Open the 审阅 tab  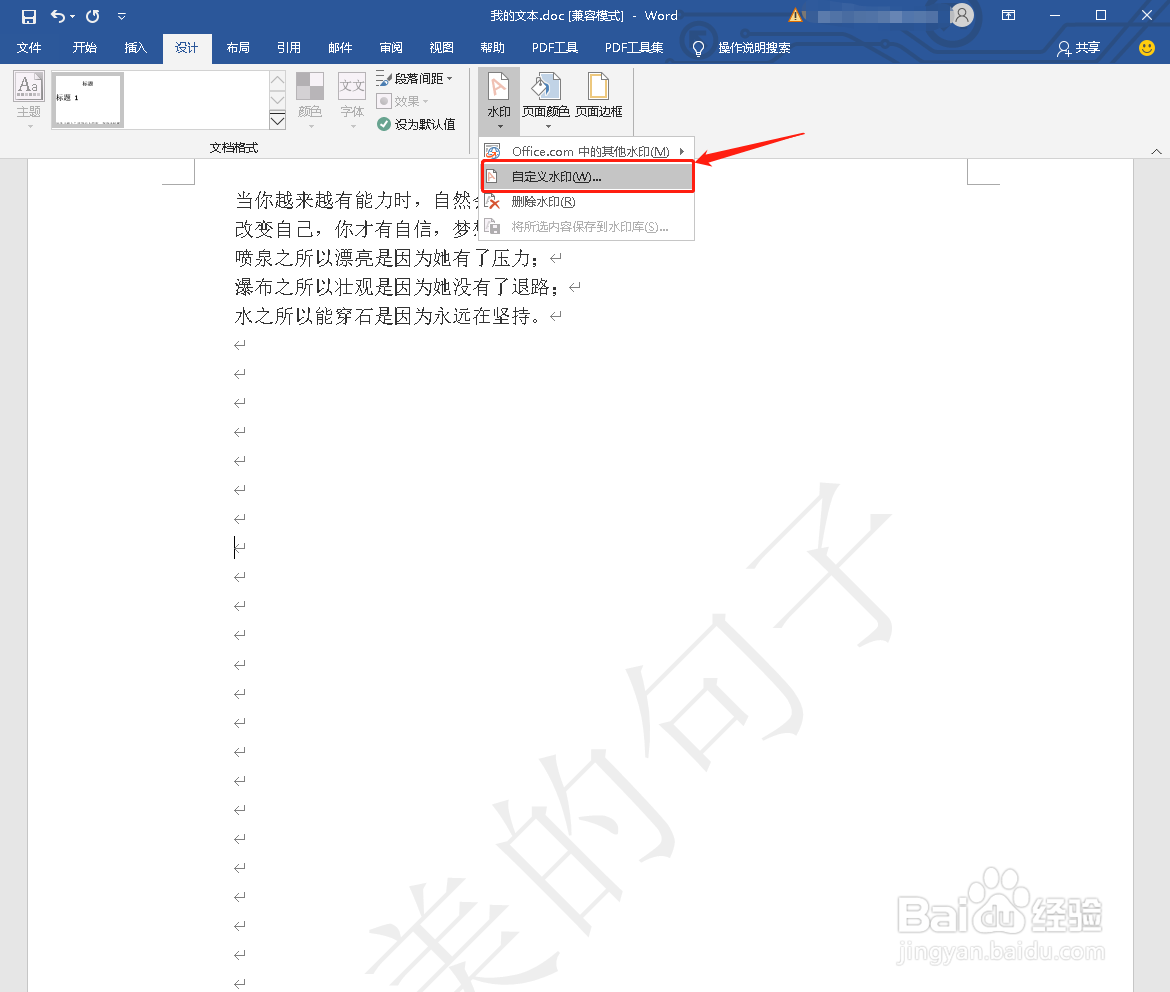pyautogui.click(x=390, y=48)
